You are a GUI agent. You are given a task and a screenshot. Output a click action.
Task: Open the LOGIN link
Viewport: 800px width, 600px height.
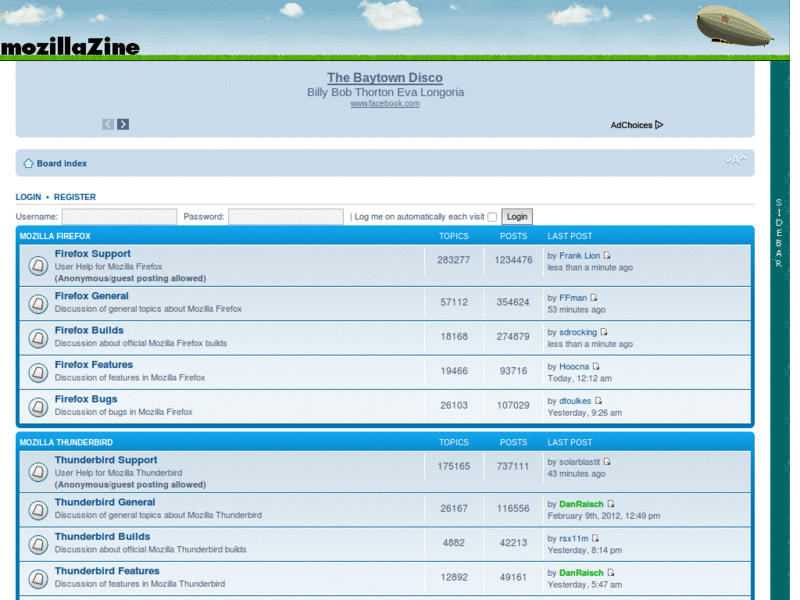pos(28,197)
